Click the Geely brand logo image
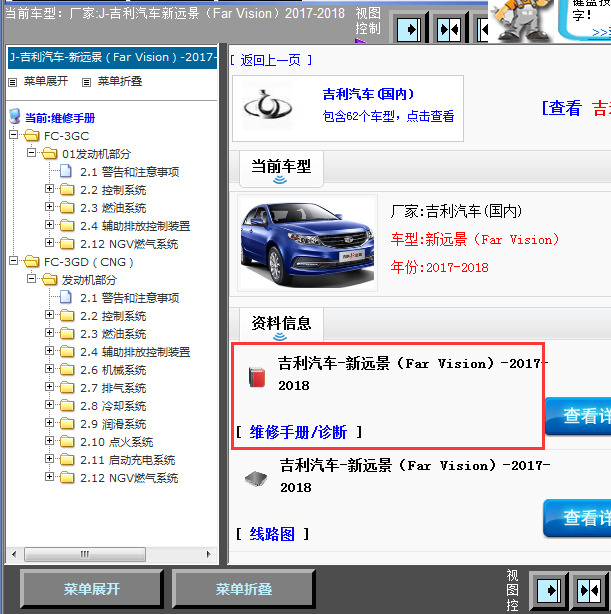Screen dimensions: 611x614 pyautogui.click(x=268, y=106)
